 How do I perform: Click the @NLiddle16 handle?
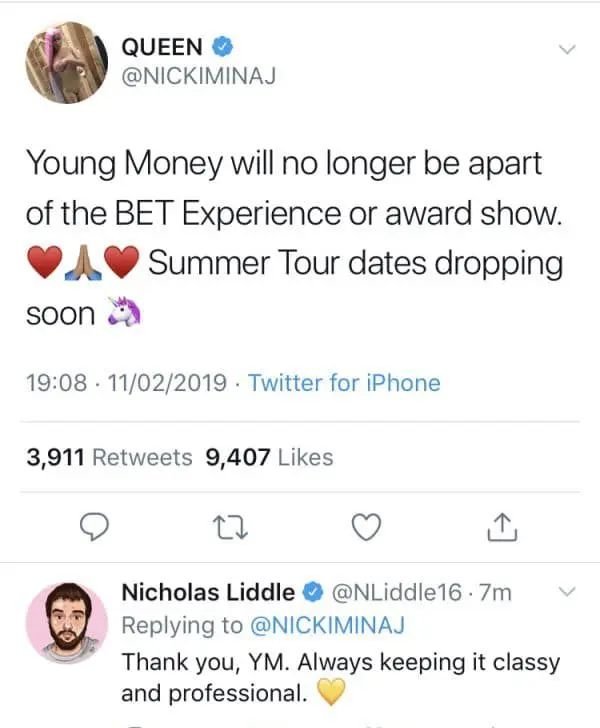pos(398,592)
